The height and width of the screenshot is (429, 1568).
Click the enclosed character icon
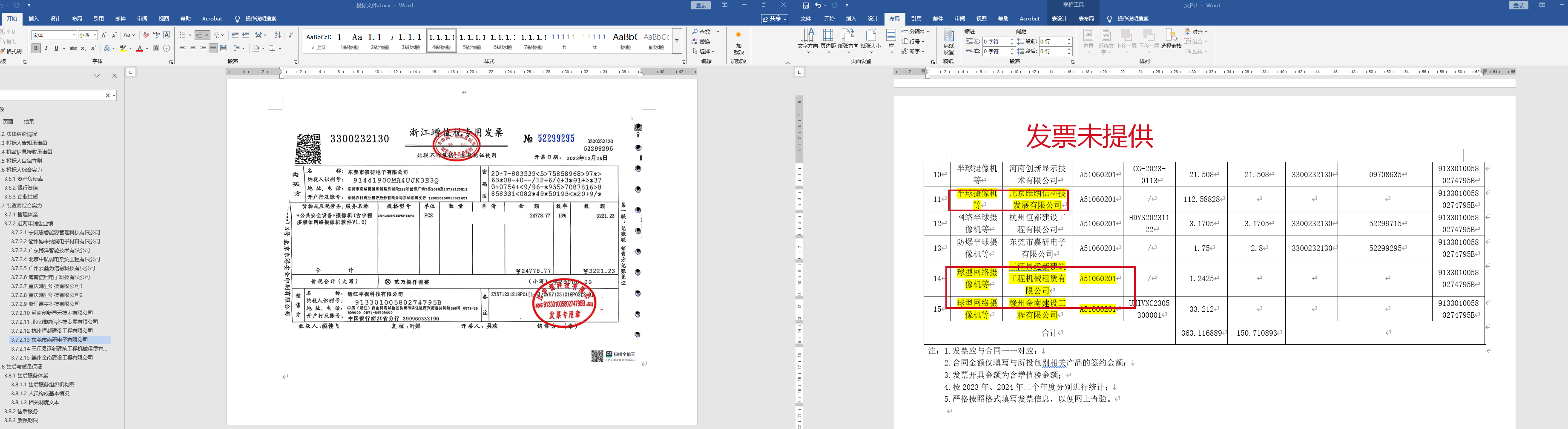(167, 48)
